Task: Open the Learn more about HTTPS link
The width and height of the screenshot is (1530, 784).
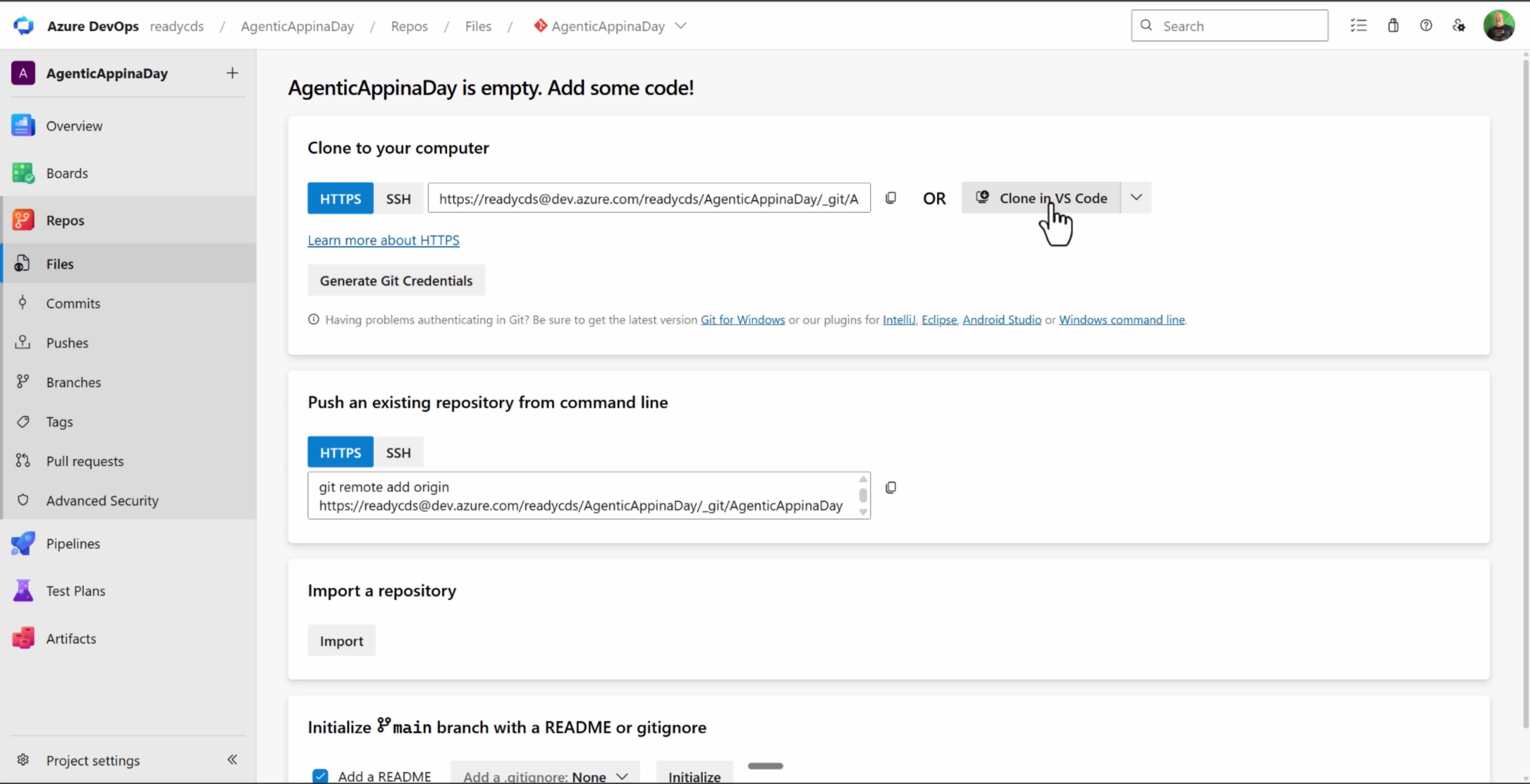Action: pyautogui.click(x=384, y=240)
